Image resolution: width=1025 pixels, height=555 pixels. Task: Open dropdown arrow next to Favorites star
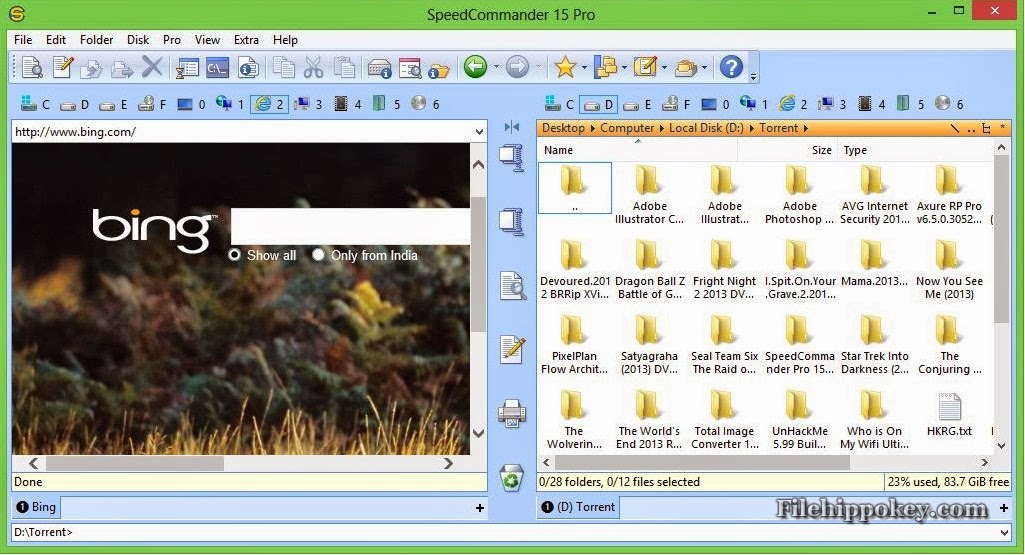coord(584,67)
